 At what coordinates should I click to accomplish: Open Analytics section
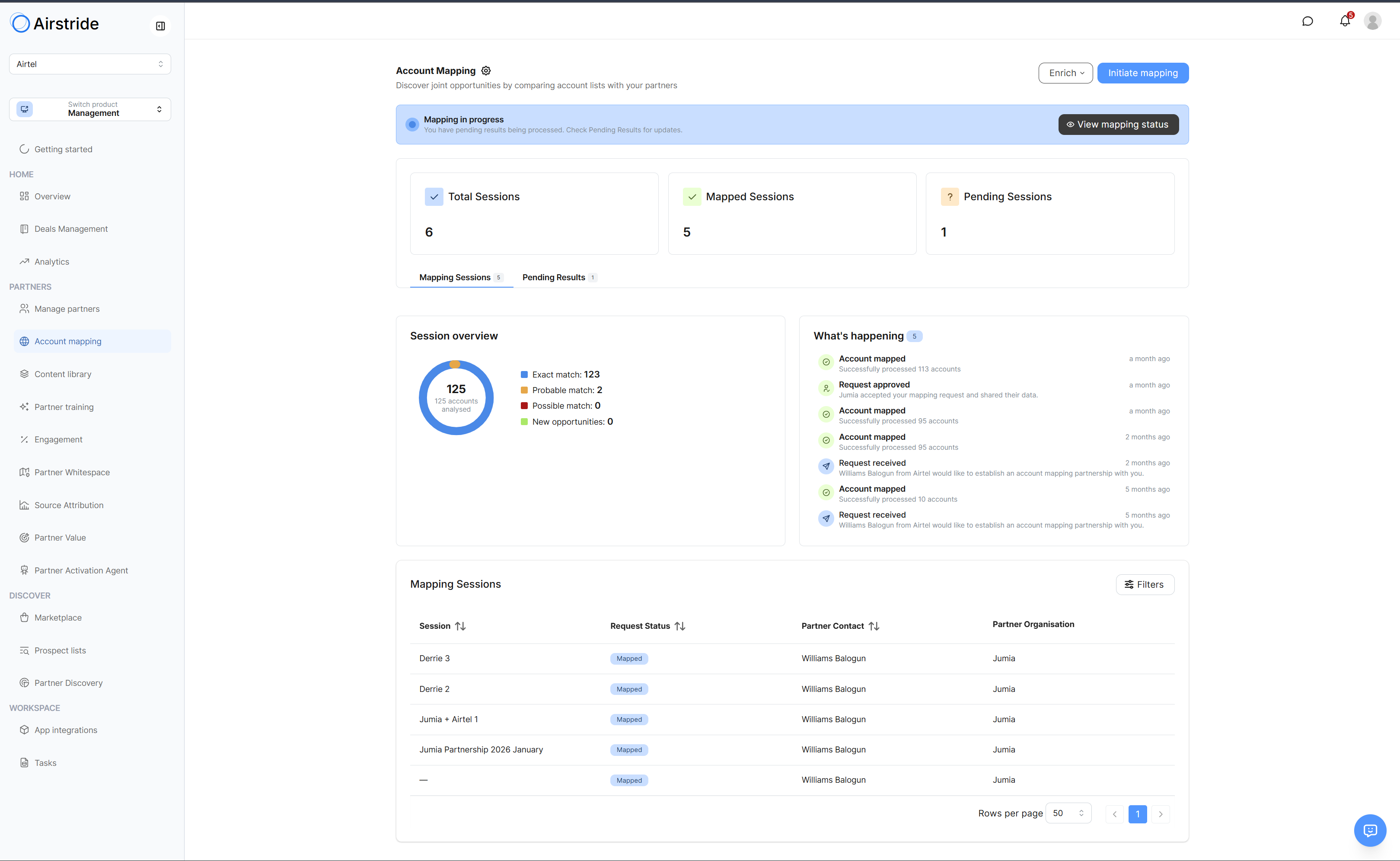[x=92, y=262]
